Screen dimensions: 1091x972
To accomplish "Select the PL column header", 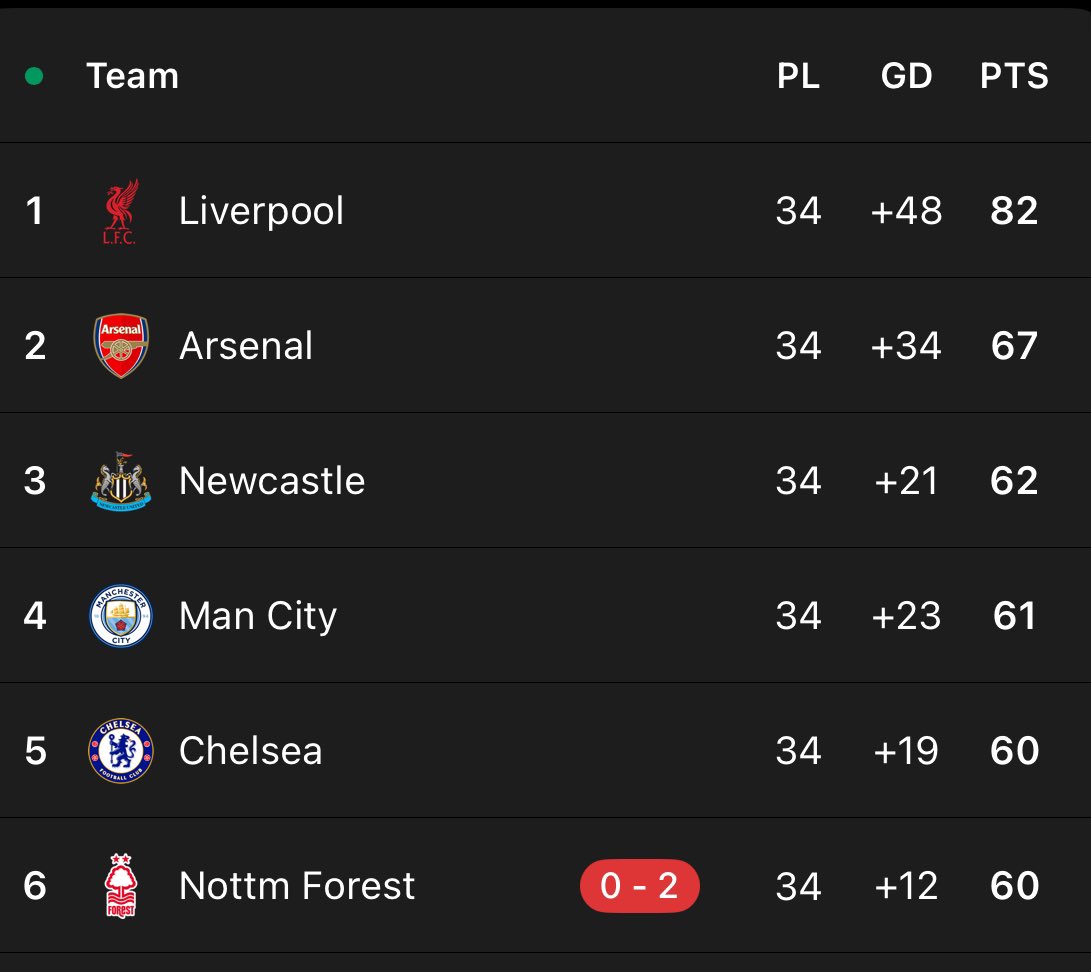I will pos(798,76).
